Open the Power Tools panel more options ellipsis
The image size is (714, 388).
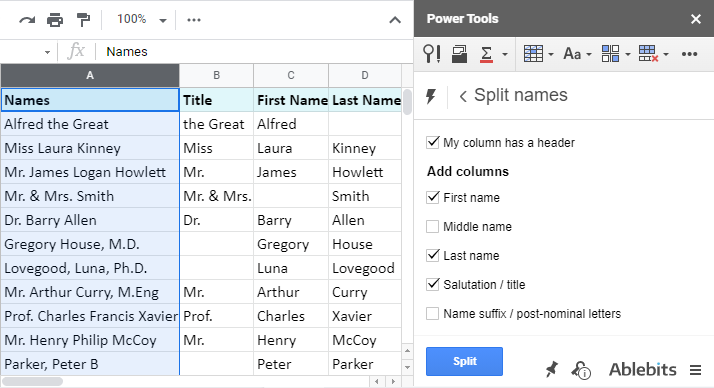click(689, 54)
